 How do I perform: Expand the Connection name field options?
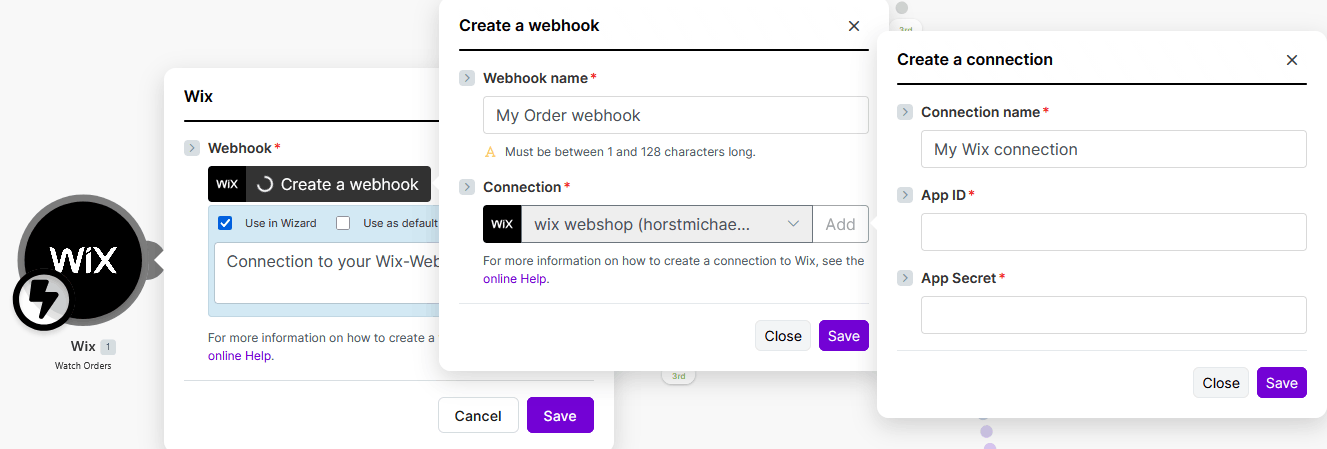905,112
